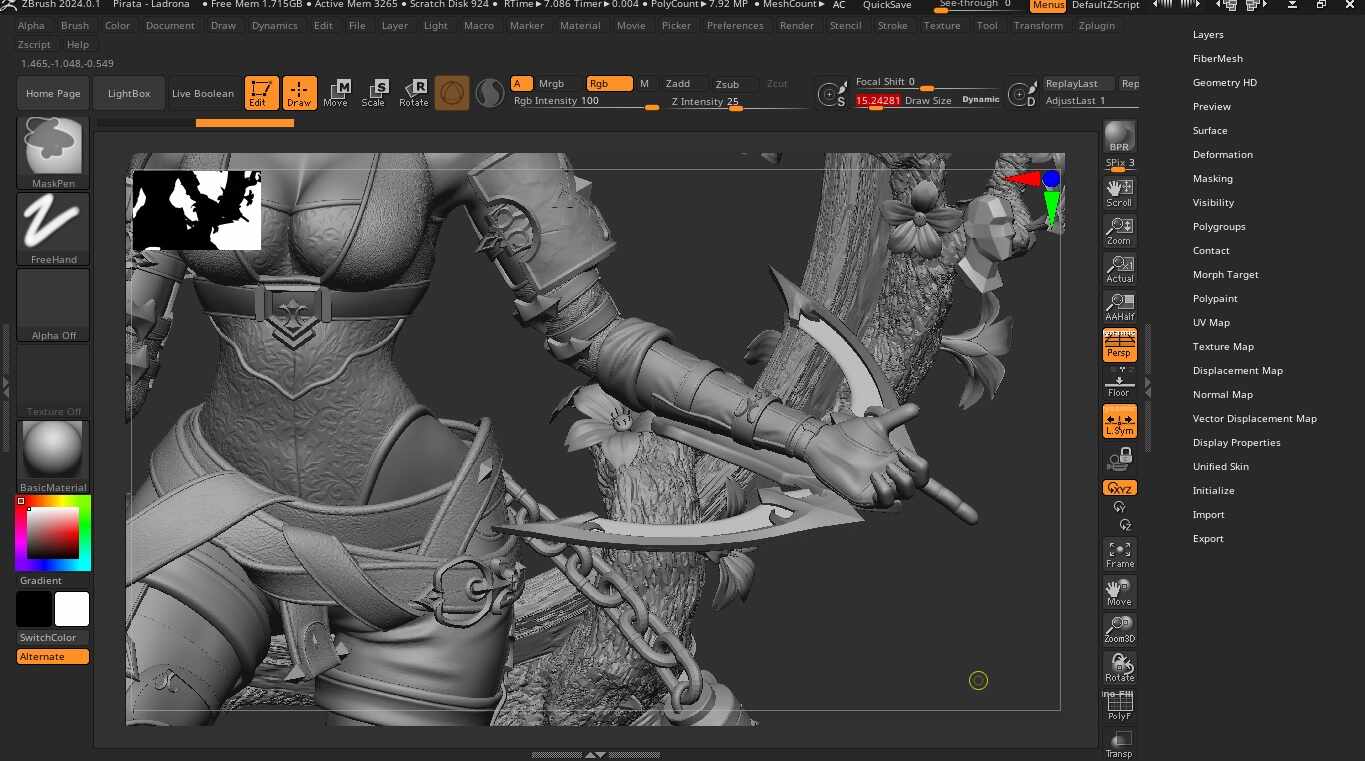Open the FreeHand stroke selector

tap(53, 229)
